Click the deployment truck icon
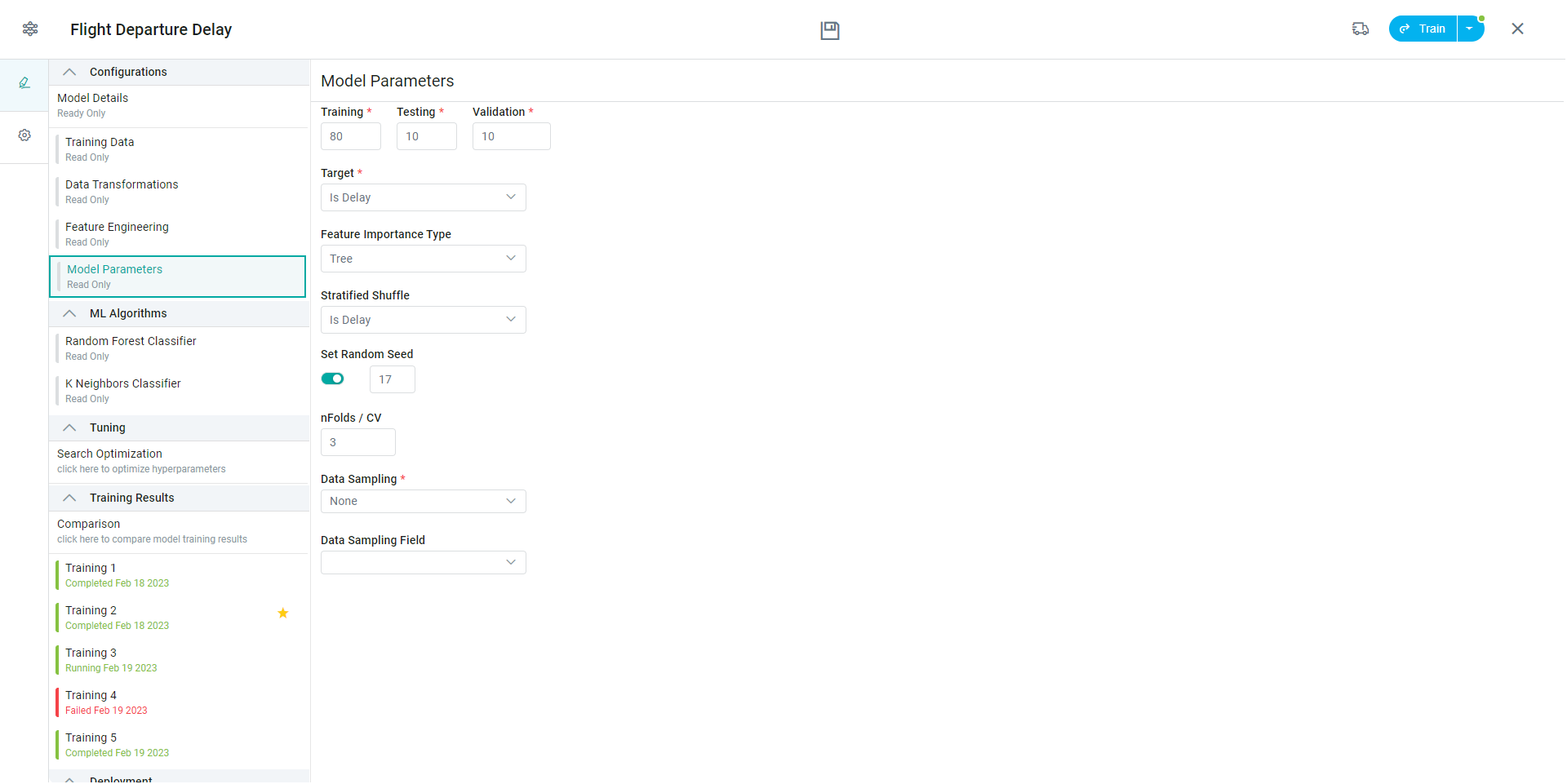 point(1360,29)
